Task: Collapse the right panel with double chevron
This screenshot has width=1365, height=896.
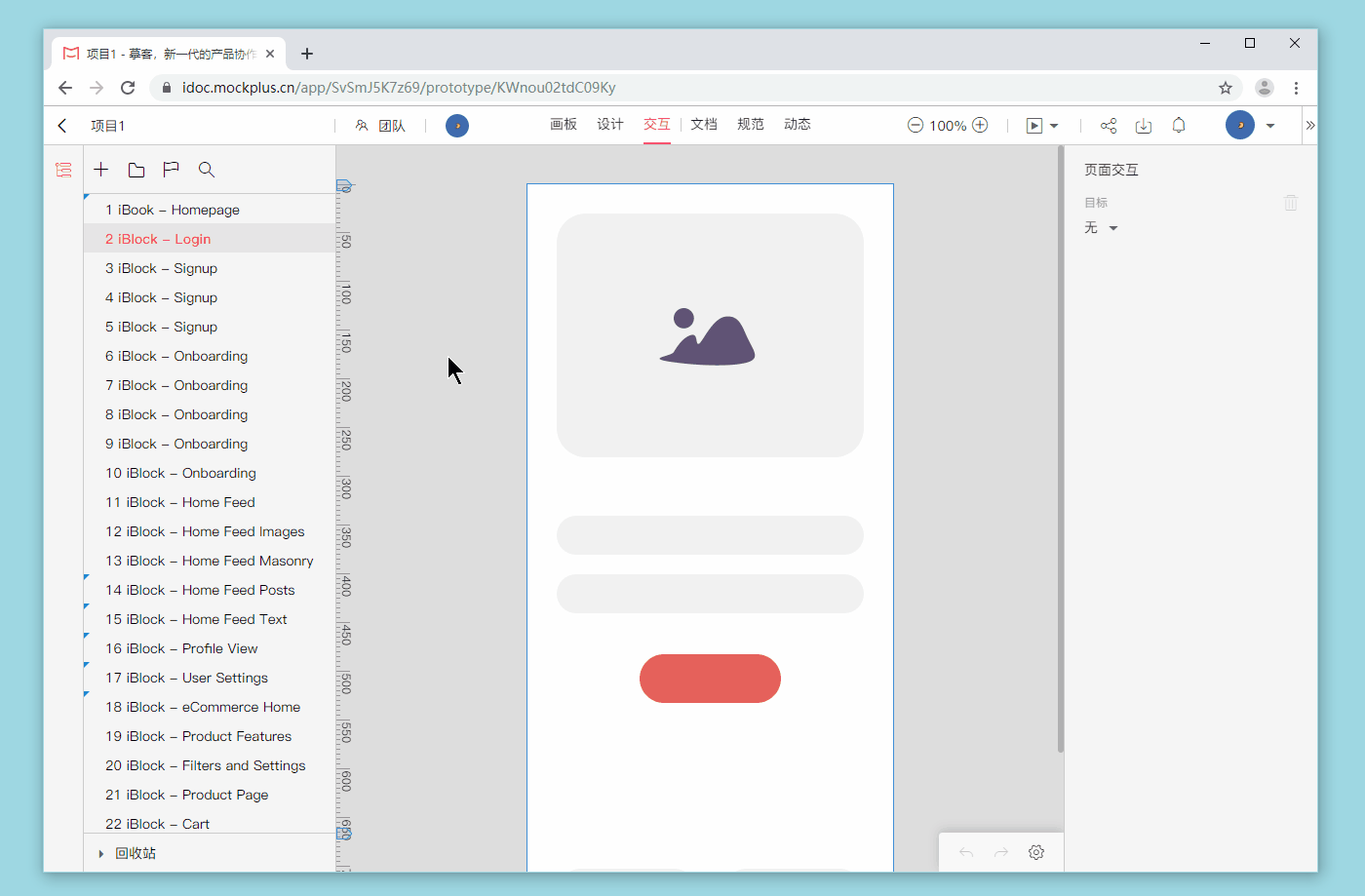Action: [x=1309, y=126]
